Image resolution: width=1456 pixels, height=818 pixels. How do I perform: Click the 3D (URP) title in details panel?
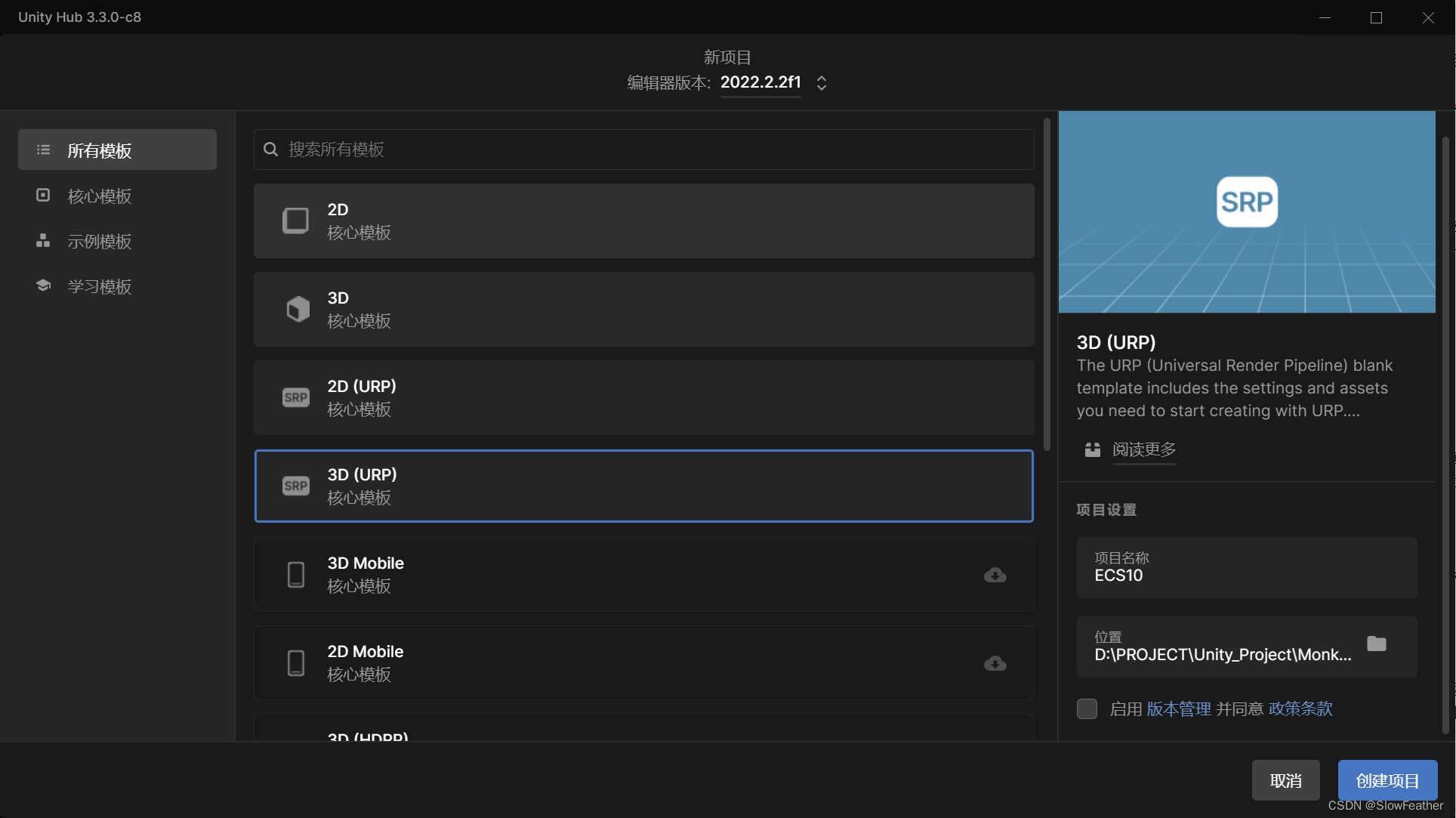pyautogui.click(x=1116, y=342)
